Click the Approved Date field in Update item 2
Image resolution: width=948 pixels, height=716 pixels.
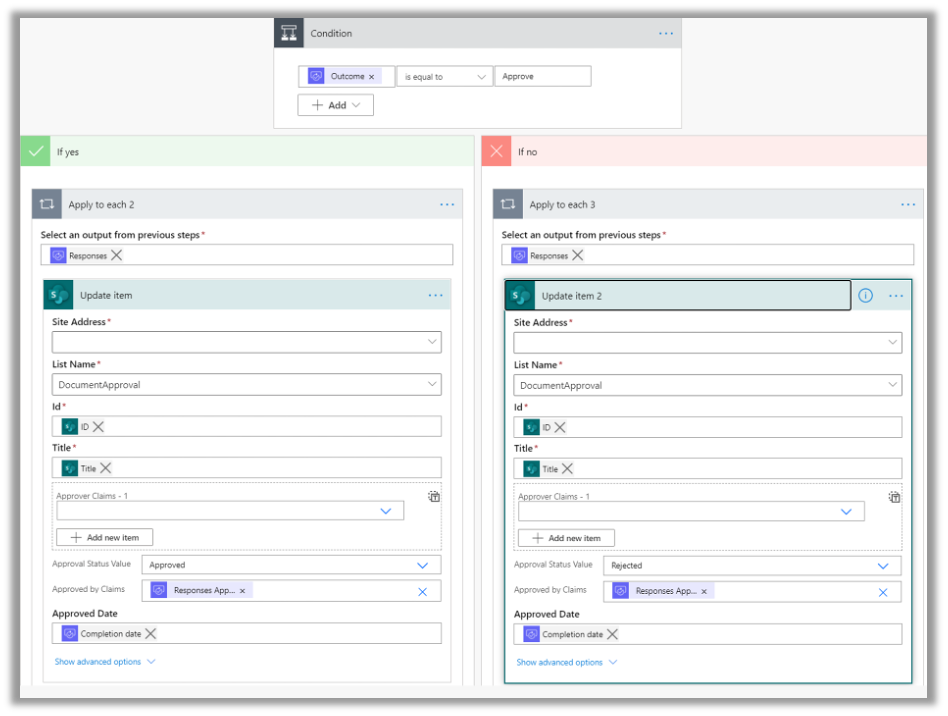click(708, 634)
